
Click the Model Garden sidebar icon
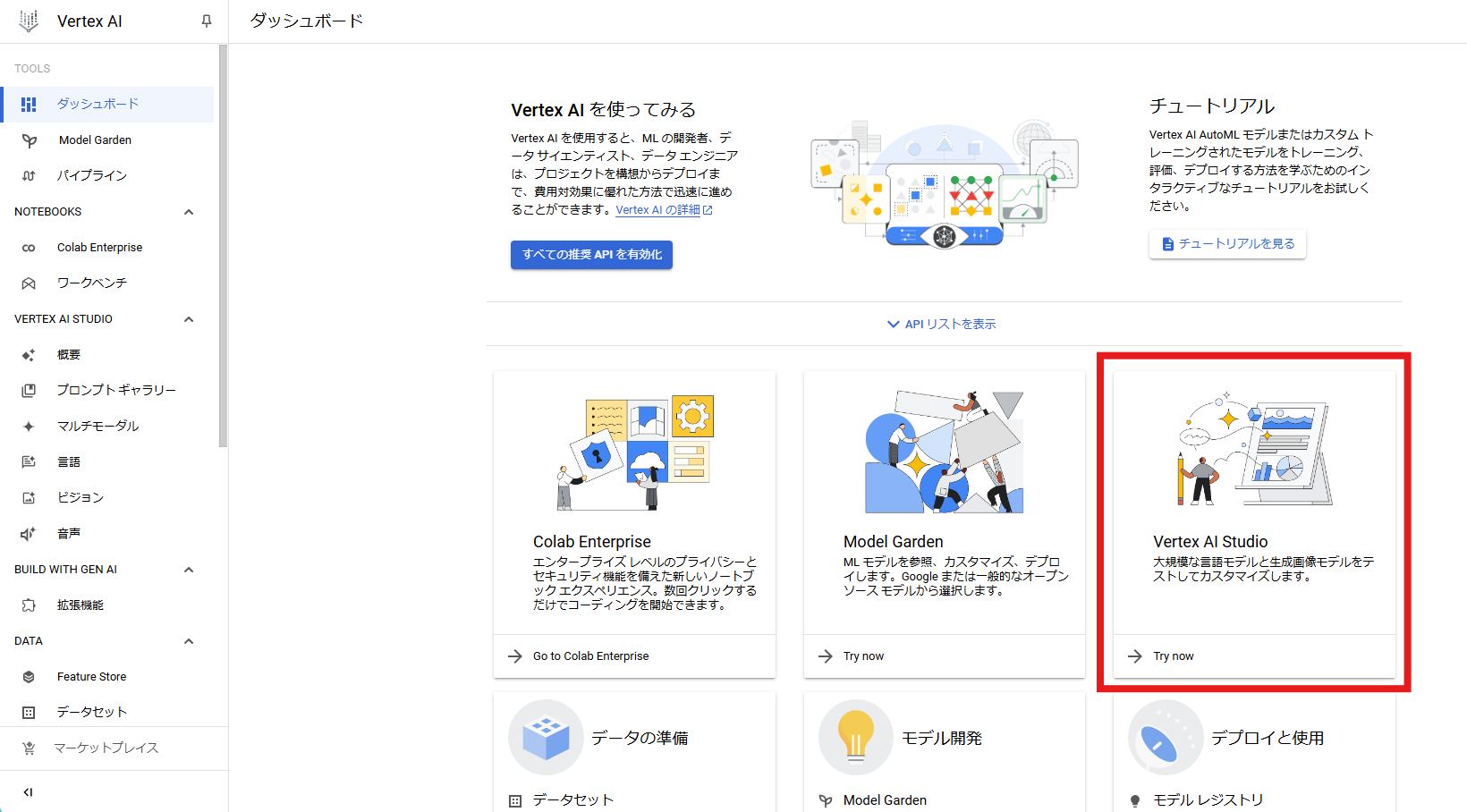pos(29,140)
